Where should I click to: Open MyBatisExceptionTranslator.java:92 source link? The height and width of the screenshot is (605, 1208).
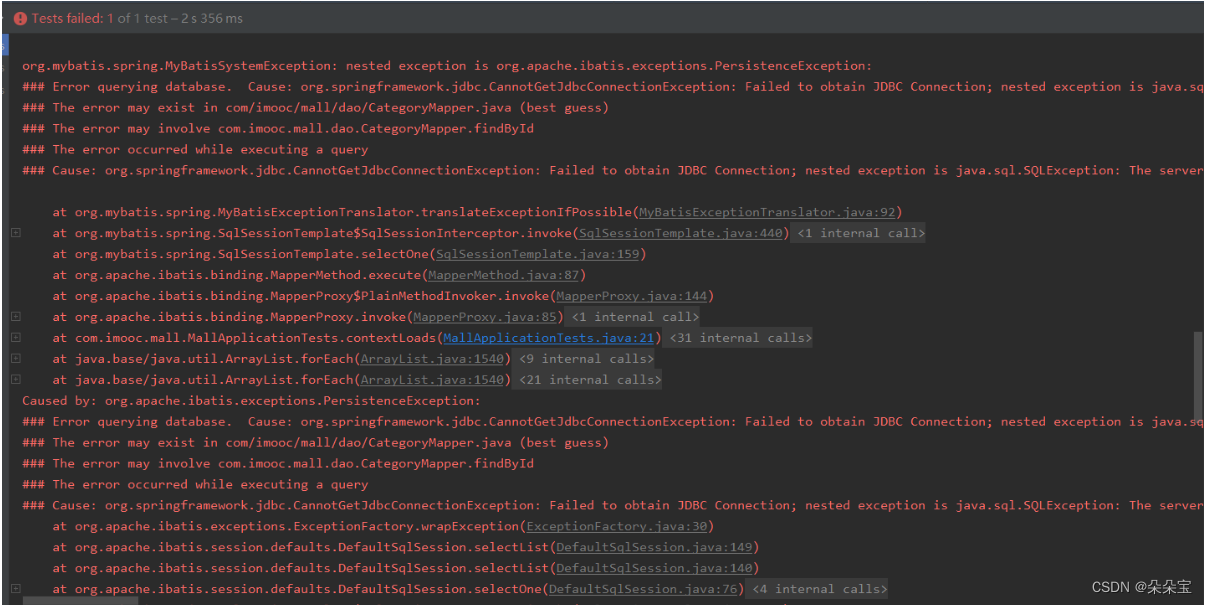pos(769,212)
